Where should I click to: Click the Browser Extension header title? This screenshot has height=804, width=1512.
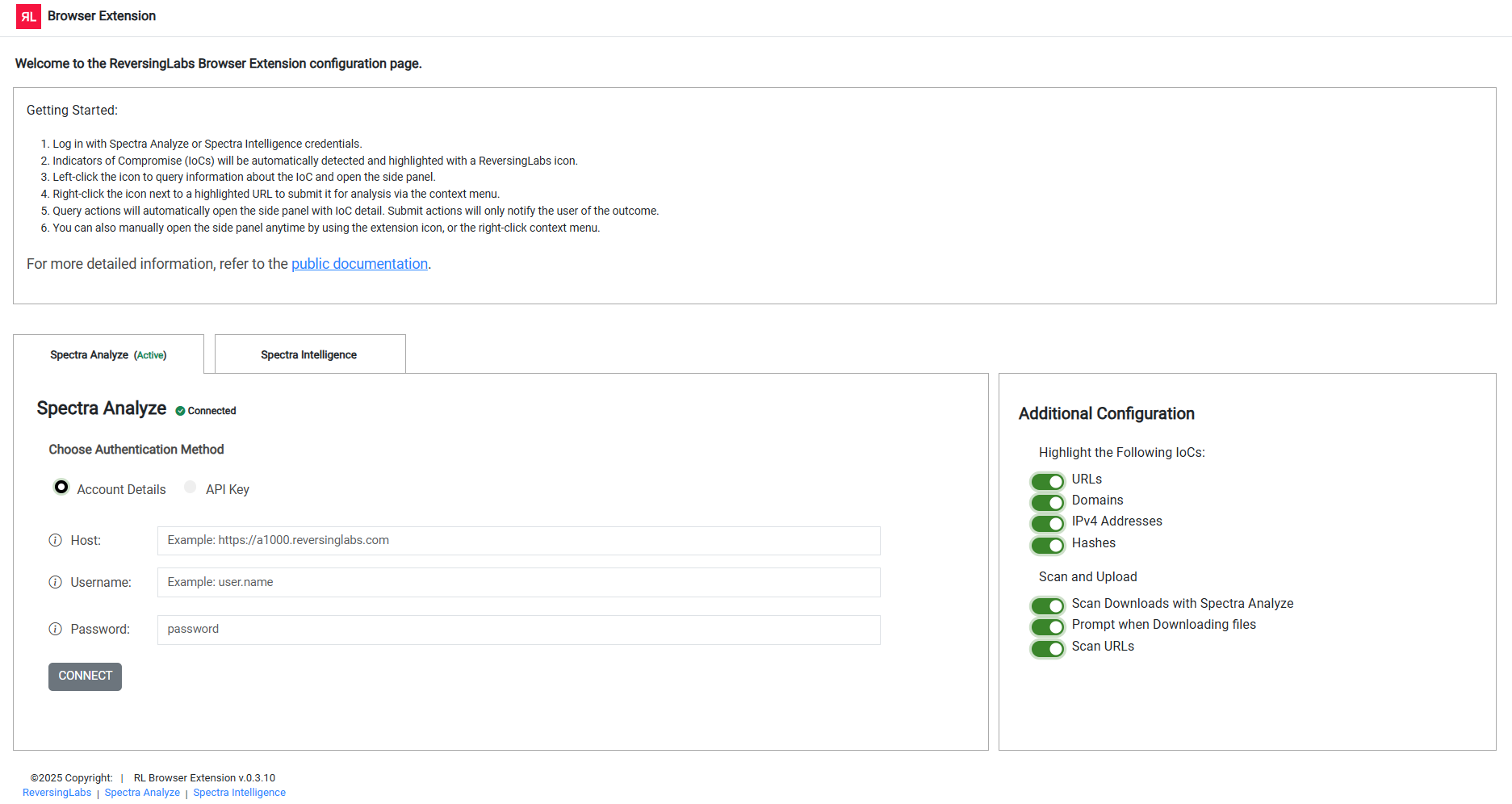tap(102, 16)
